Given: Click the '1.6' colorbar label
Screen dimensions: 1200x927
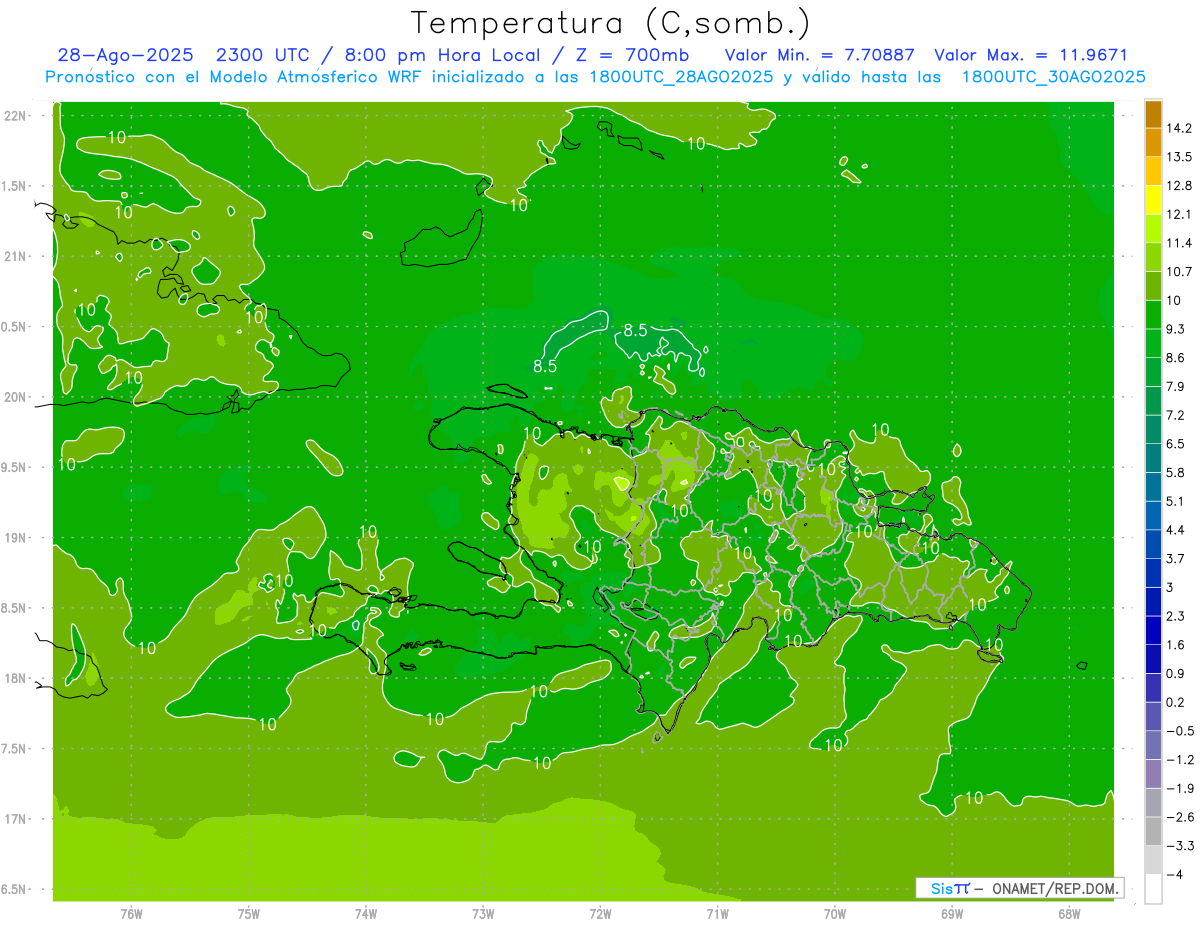Looking at the screenshot, I should 1176,645.
